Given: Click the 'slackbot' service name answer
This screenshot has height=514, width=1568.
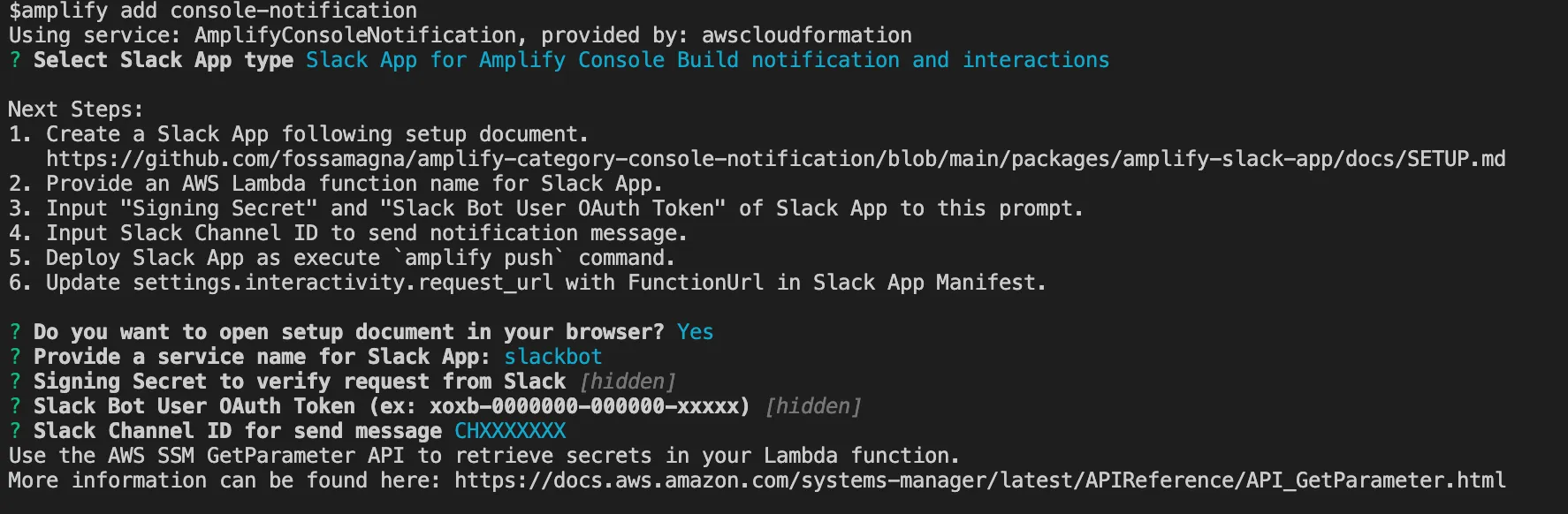Looking at the screenshot, I should pyautogui.click(x=552, y=357).
